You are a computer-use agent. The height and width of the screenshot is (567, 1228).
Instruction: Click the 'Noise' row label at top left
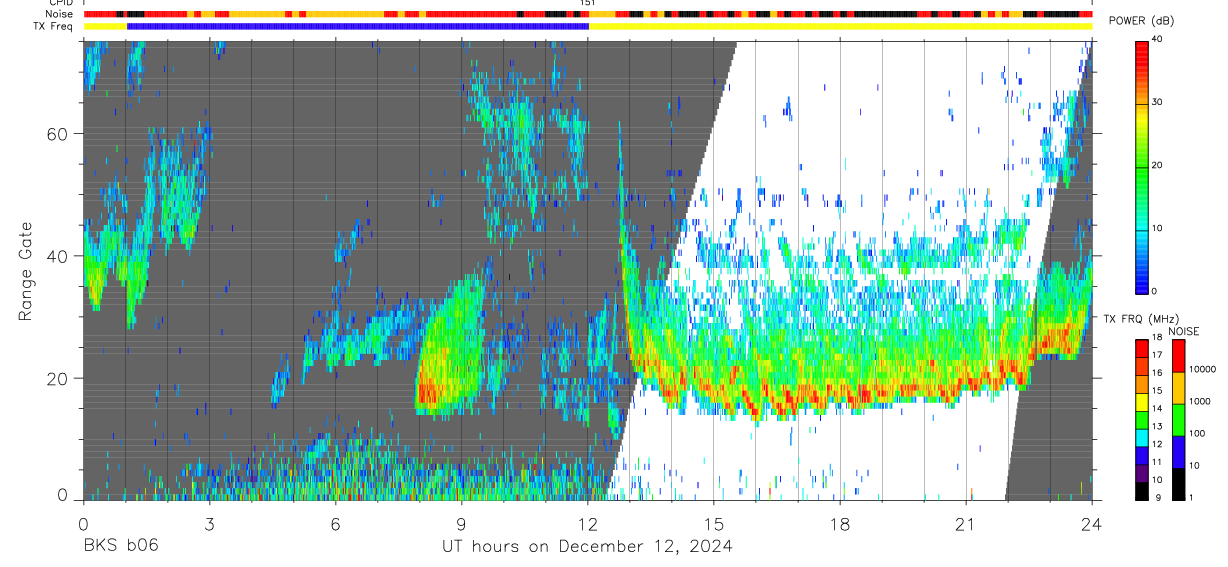(x=60, y=14)
